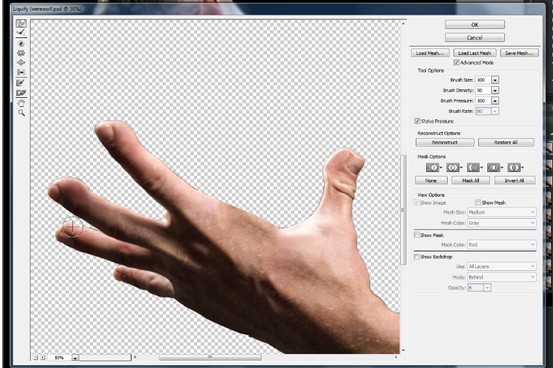This screenshot has height=368, width=553.
Task: Open the Brush Pressure dropdown arrow
Action: 495,101
